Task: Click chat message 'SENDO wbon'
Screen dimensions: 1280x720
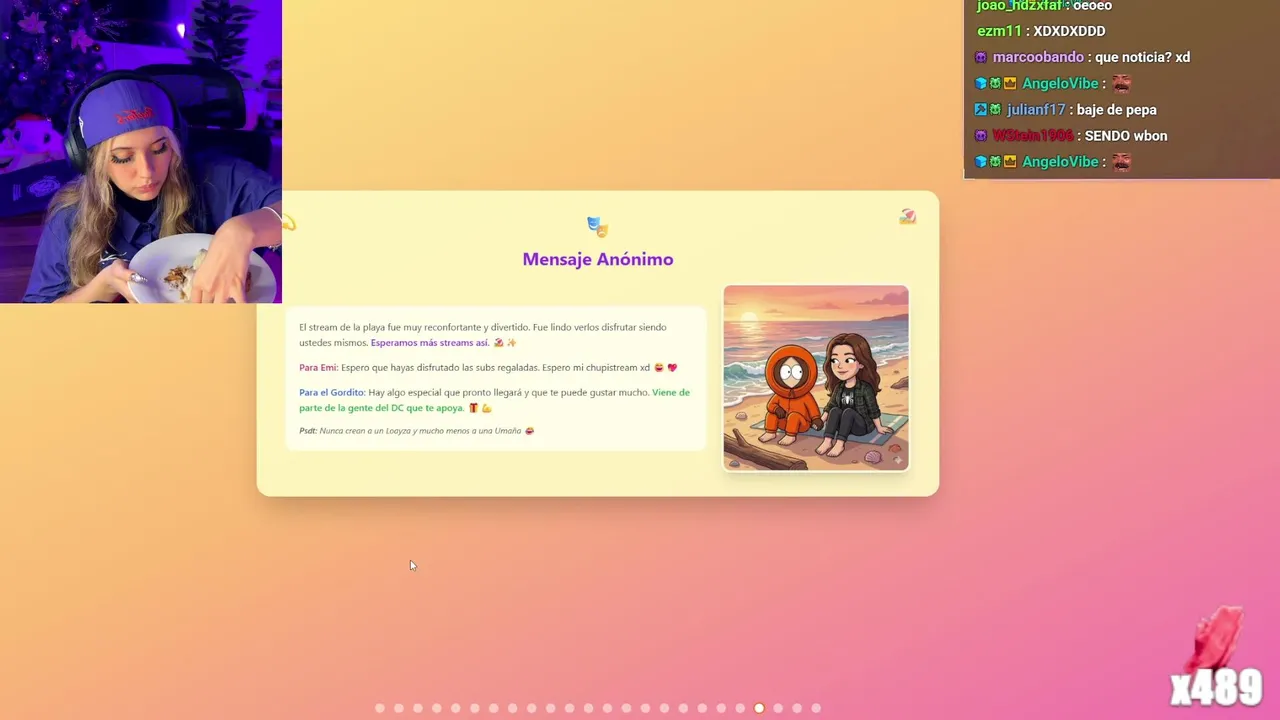Action: coord(1126,136)
